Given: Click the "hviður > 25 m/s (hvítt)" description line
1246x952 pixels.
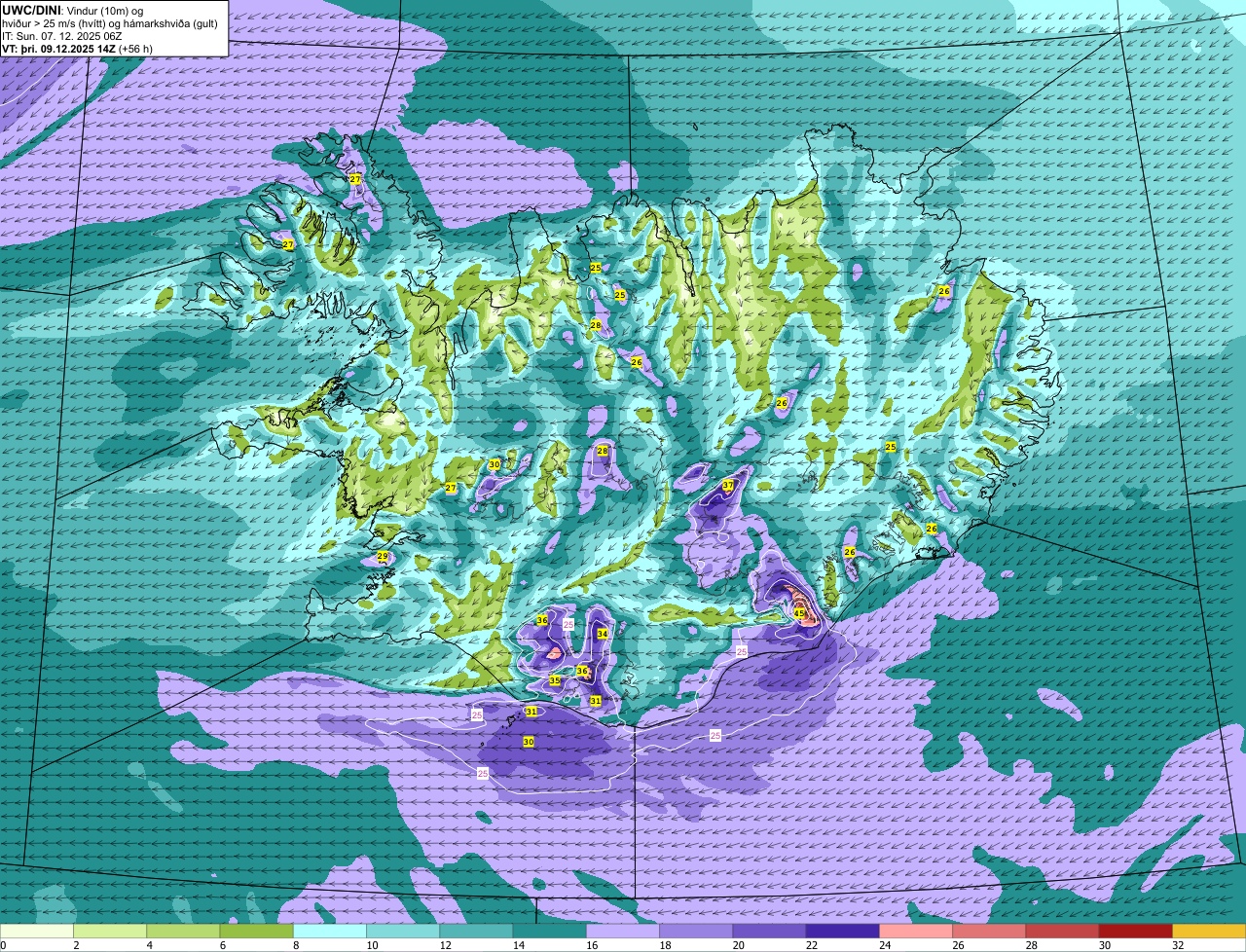Looking at the screenshot, I should click(110, 22).
